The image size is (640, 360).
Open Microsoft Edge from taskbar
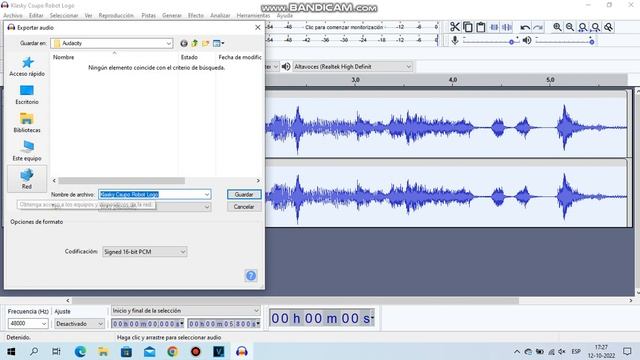pyautogui.click(x=80, y=351)
